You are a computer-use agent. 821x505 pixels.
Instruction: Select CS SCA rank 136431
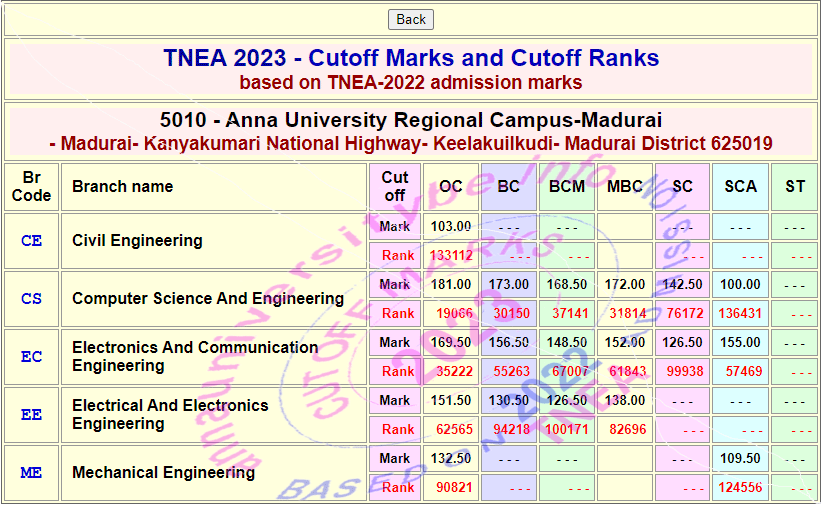(740, 313)
